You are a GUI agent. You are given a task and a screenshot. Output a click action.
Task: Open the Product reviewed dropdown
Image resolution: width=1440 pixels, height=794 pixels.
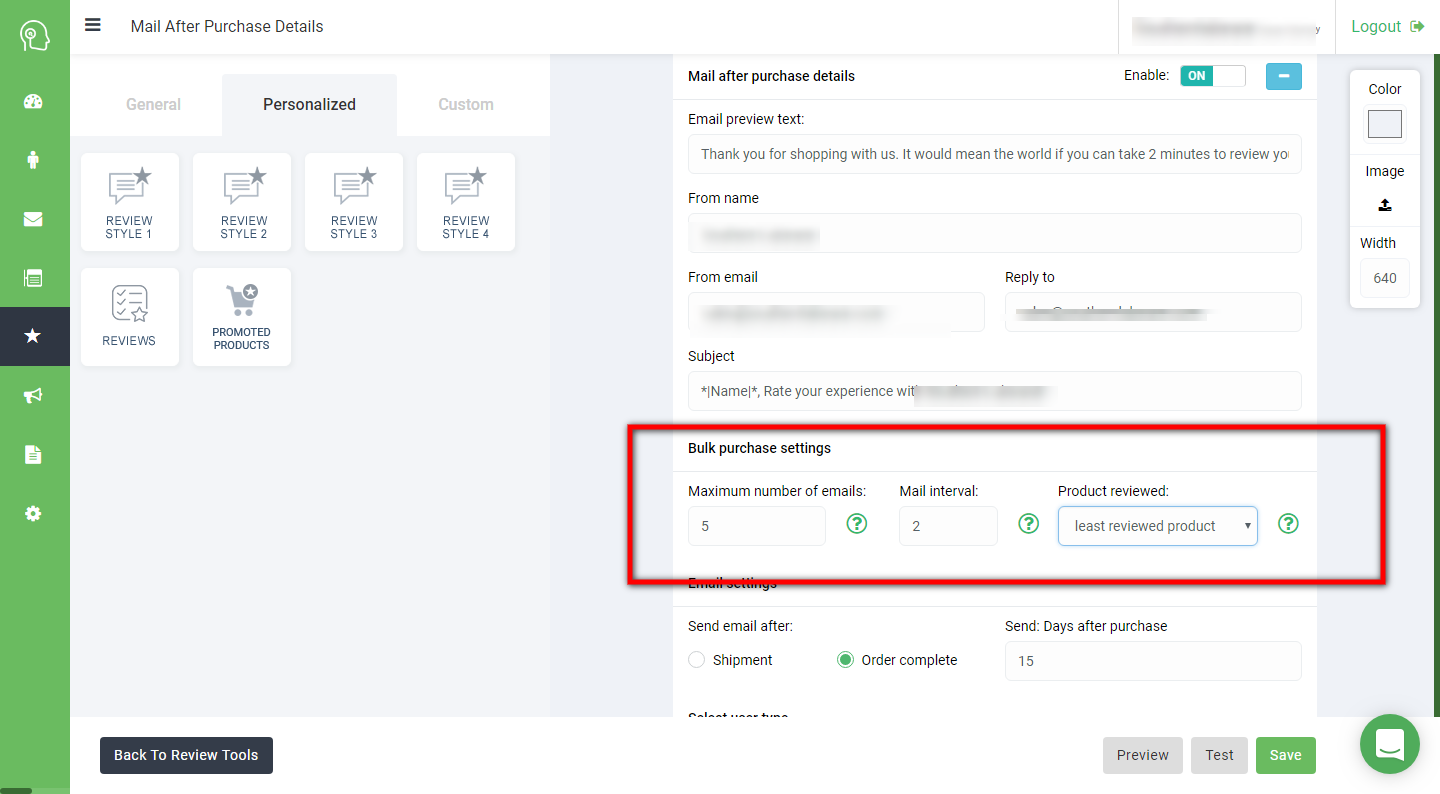pyautogui.click(x=1158, y=526)
